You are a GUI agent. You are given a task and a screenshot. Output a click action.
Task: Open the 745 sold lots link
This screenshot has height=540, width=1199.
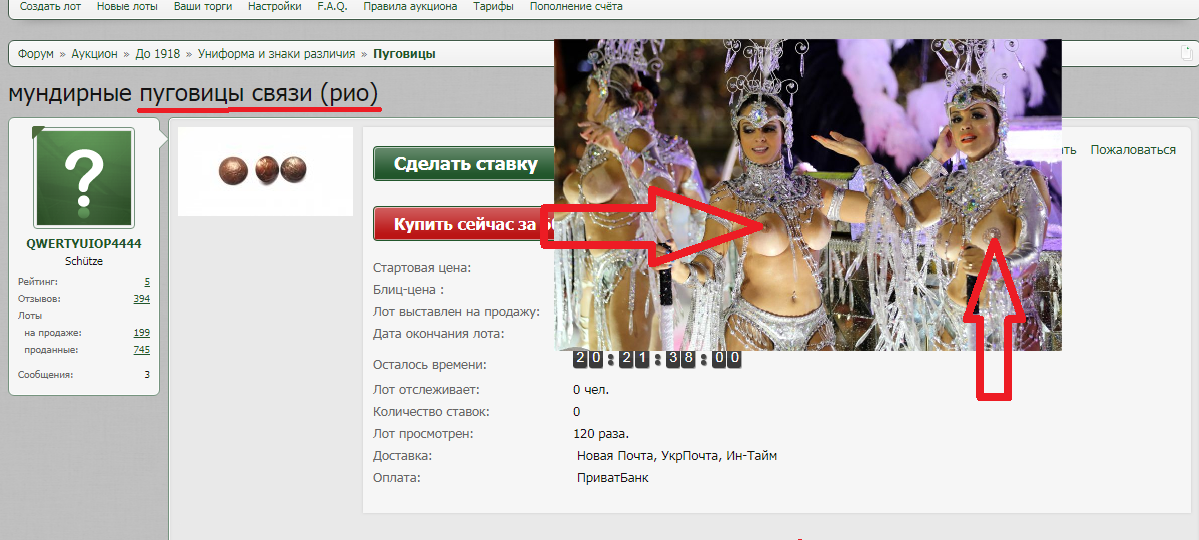tap(141, 350)
